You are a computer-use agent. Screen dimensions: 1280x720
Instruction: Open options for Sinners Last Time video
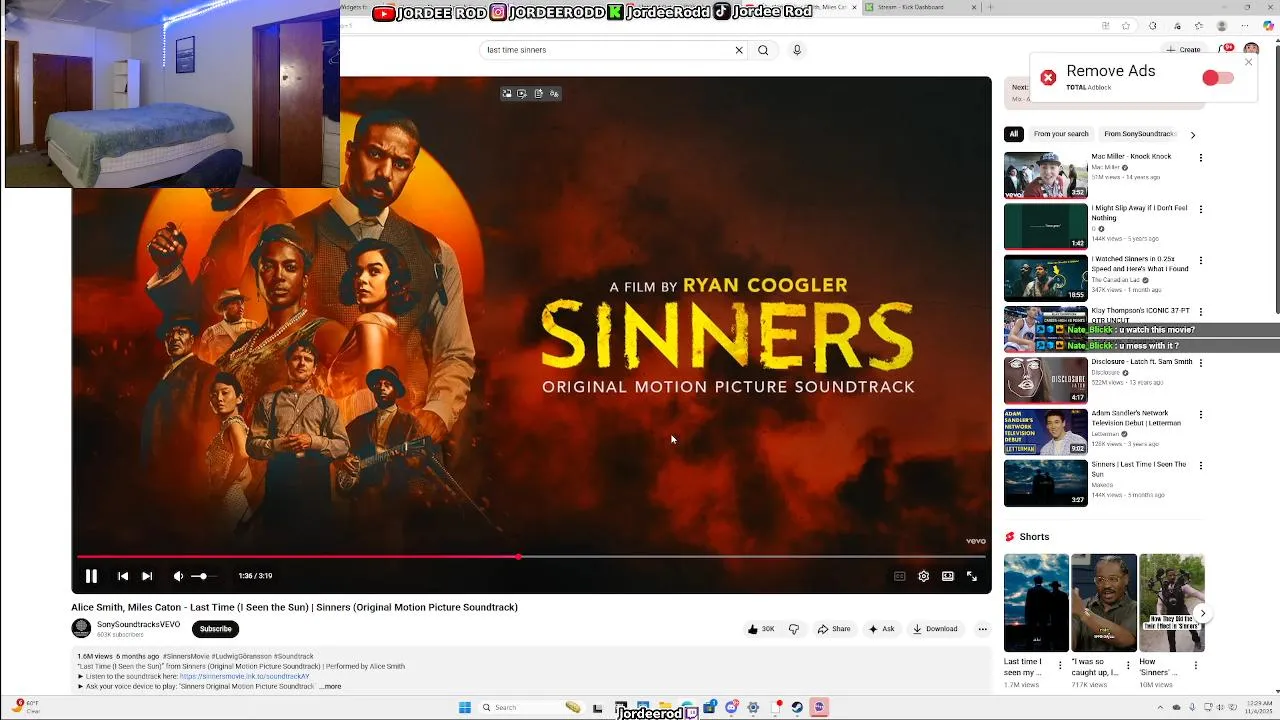point(1201,465)
